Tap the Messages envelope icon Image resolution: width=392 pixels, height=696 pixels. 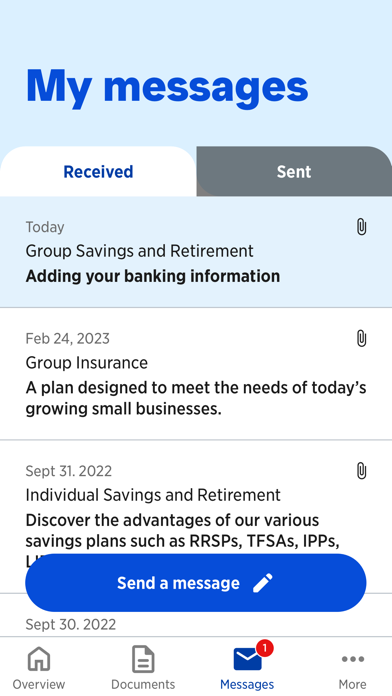click(247, 660)
